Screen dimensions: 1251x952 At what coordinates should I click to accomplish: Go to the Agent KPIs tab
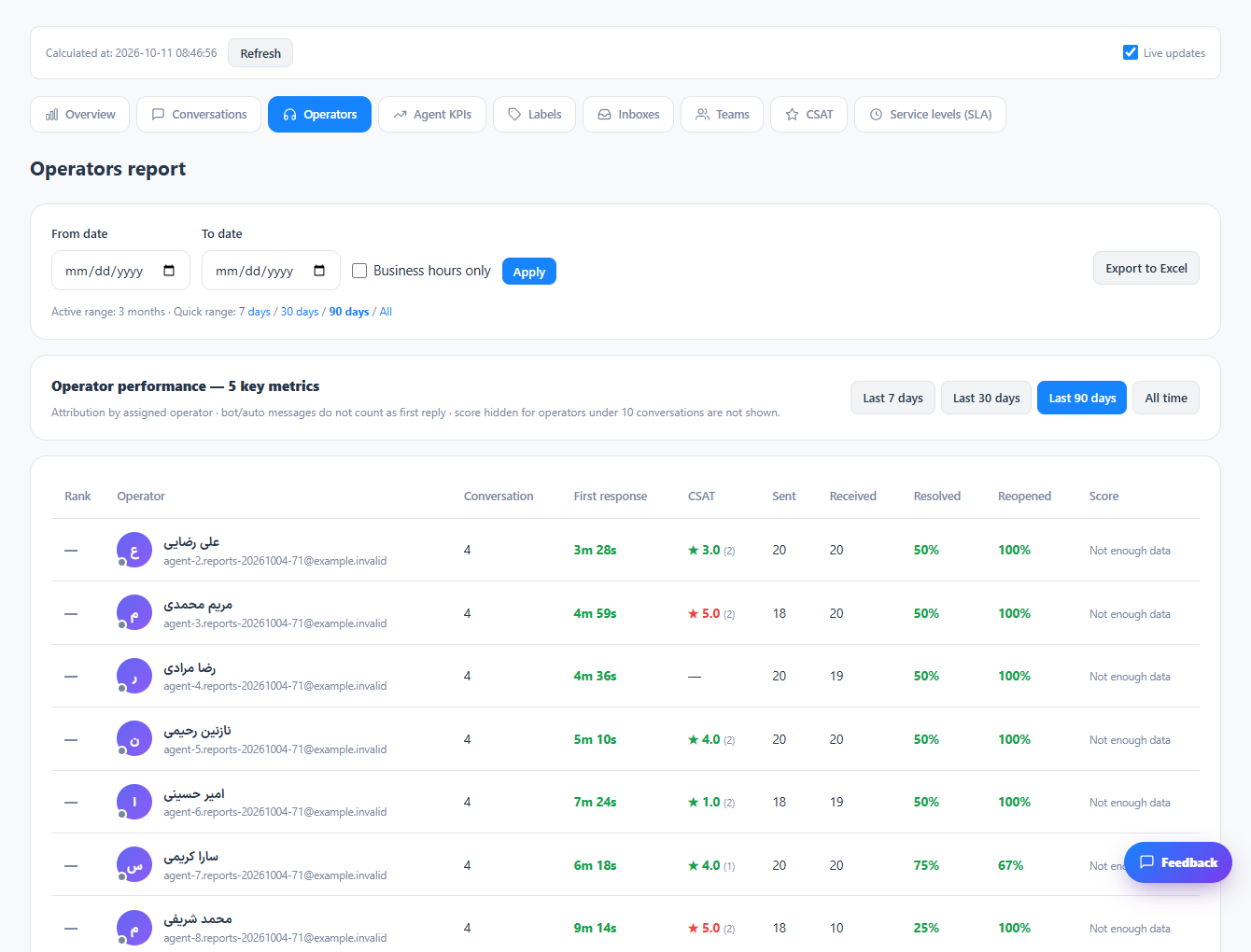pyautogui.click(x=432, y=115)
